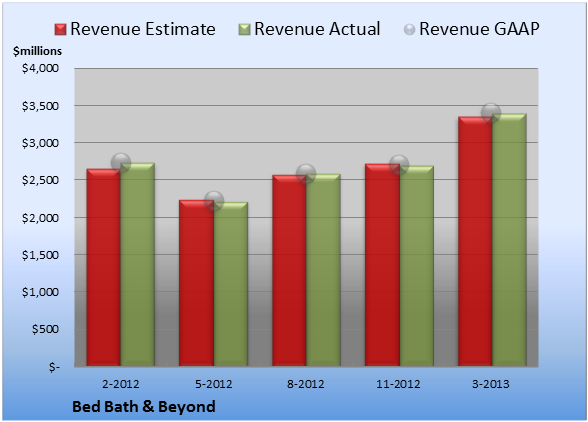Click the GAAP marker above 3-2013
The image size is (588, 422).
click(491, 113)
